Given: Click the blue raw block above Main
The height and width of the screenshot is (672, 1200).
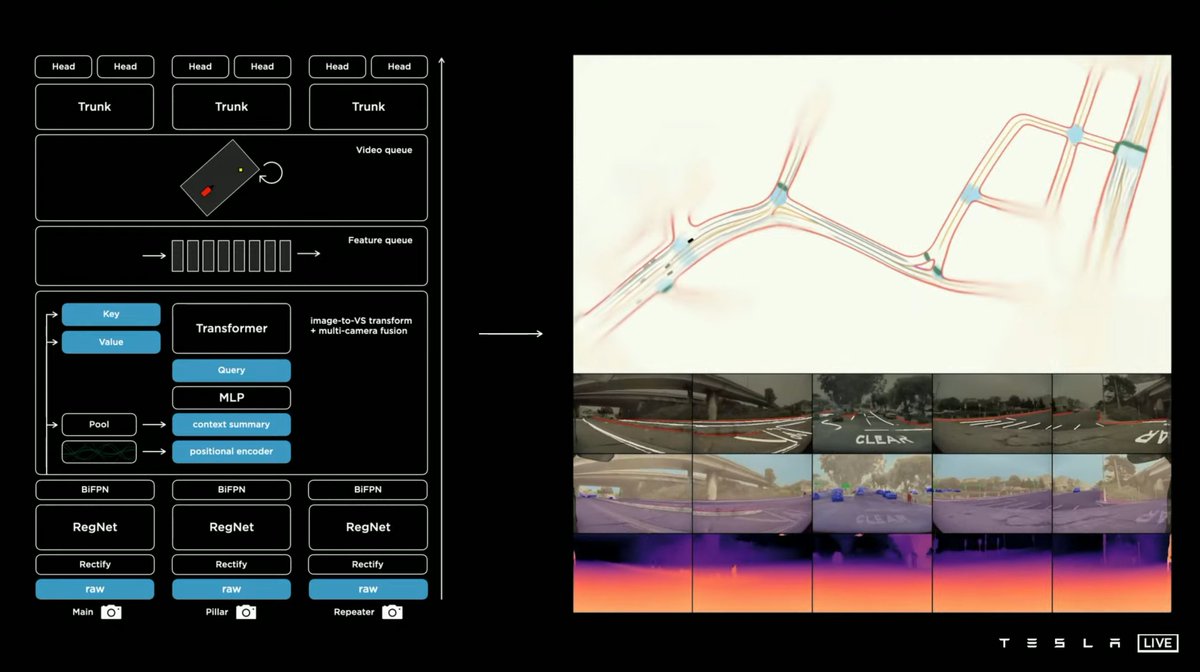Looking at the screenshot, I should coord(94,589).
